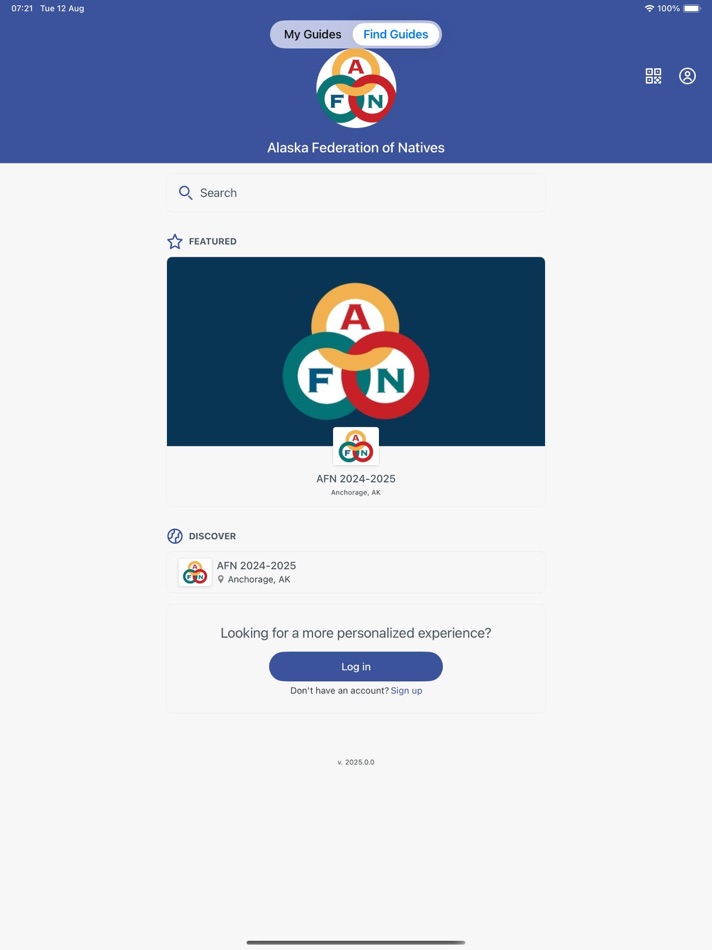Tap the battery indicator in the status bar
This screenshot has height=950, width=712.
pos(692,8)
